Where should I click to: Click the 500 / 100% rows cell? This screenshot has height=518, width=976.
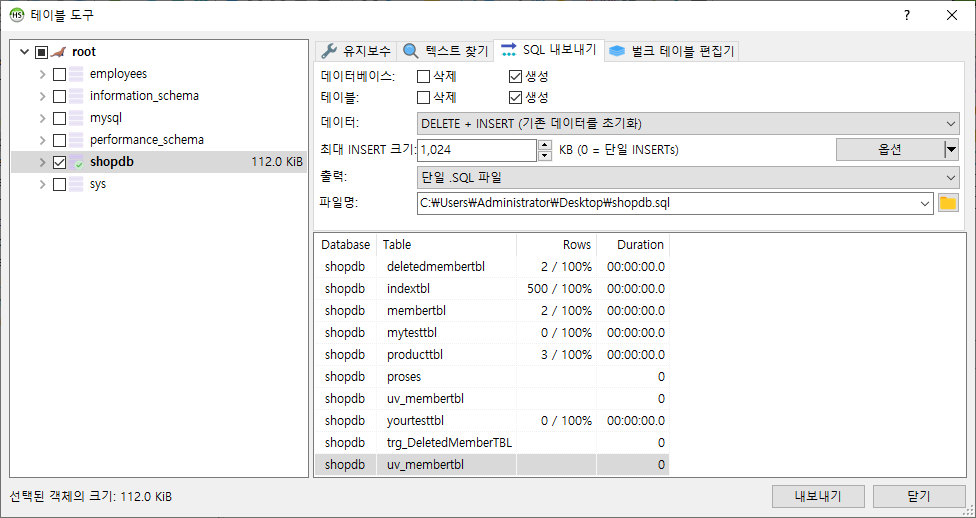point(556,289)
